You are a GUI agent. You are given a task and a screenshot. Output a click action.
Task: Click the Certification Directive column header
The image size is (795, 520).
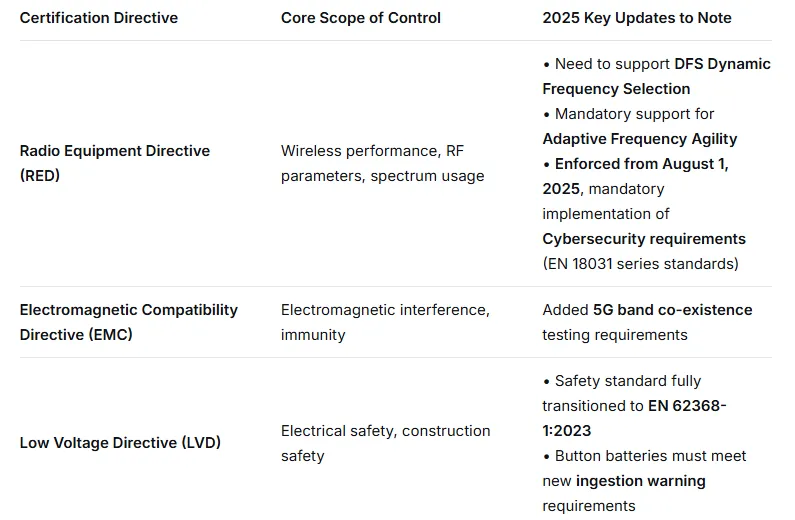99,18
